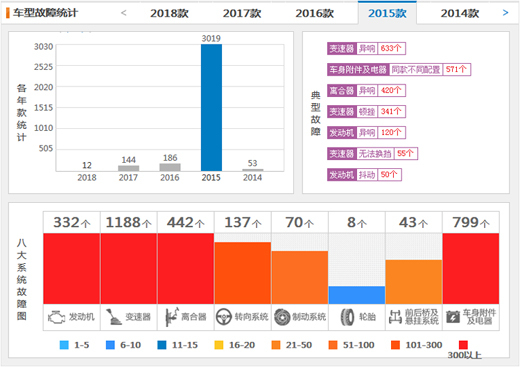Click the 8个 count label
The width and height of the screenshot is (520, 367).
click(357, 222)
